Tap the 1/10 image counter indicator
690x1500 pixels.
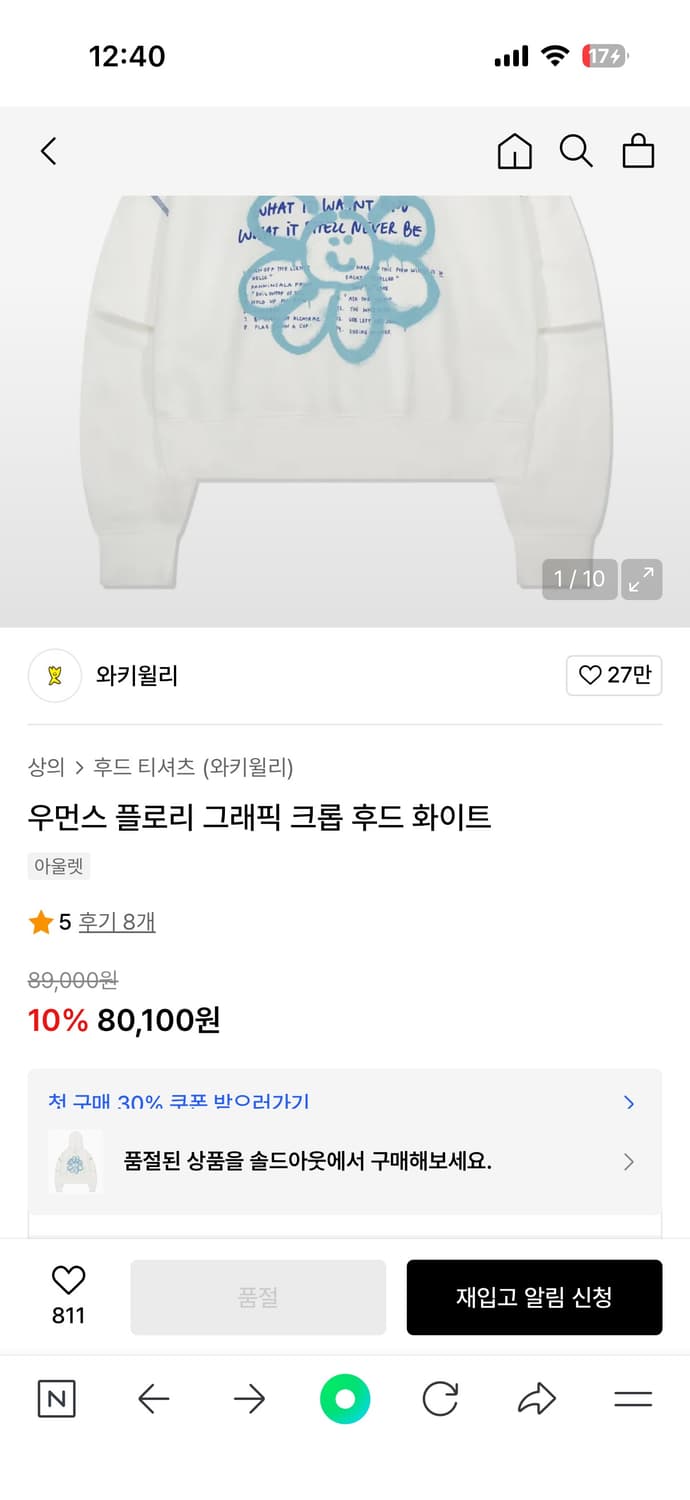tap(580, 579)
